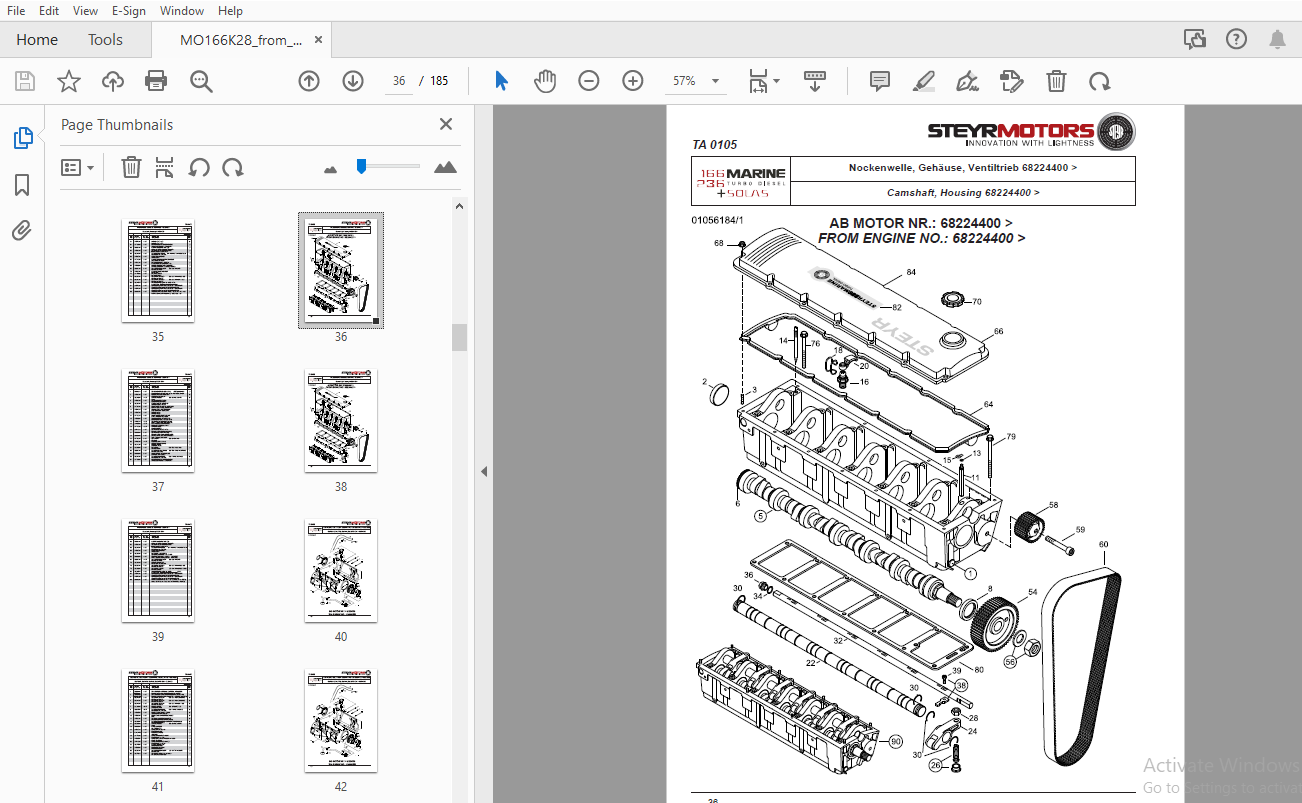Select the MO166K28 document tab

[x=241, y=40]
